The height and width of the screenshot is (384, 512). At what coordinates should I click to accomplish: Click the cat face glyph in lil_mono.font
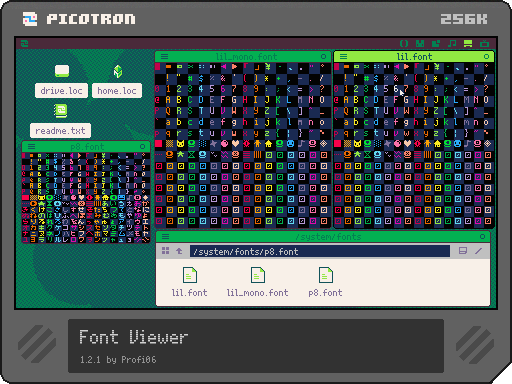click(x=180, y=144)
